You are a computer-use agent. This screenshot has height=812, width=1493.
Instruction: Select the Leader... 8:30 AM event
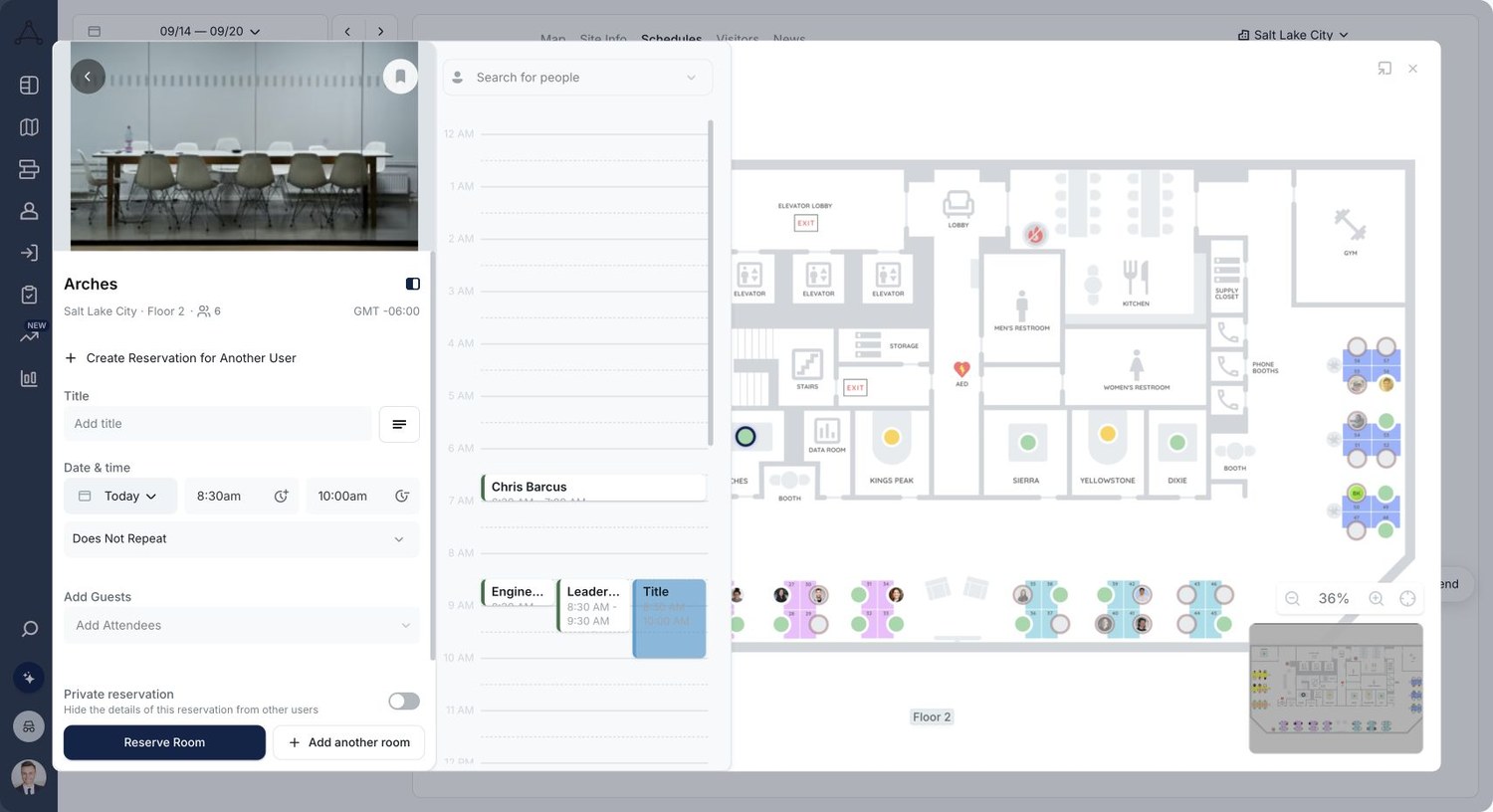click(593, 605)
